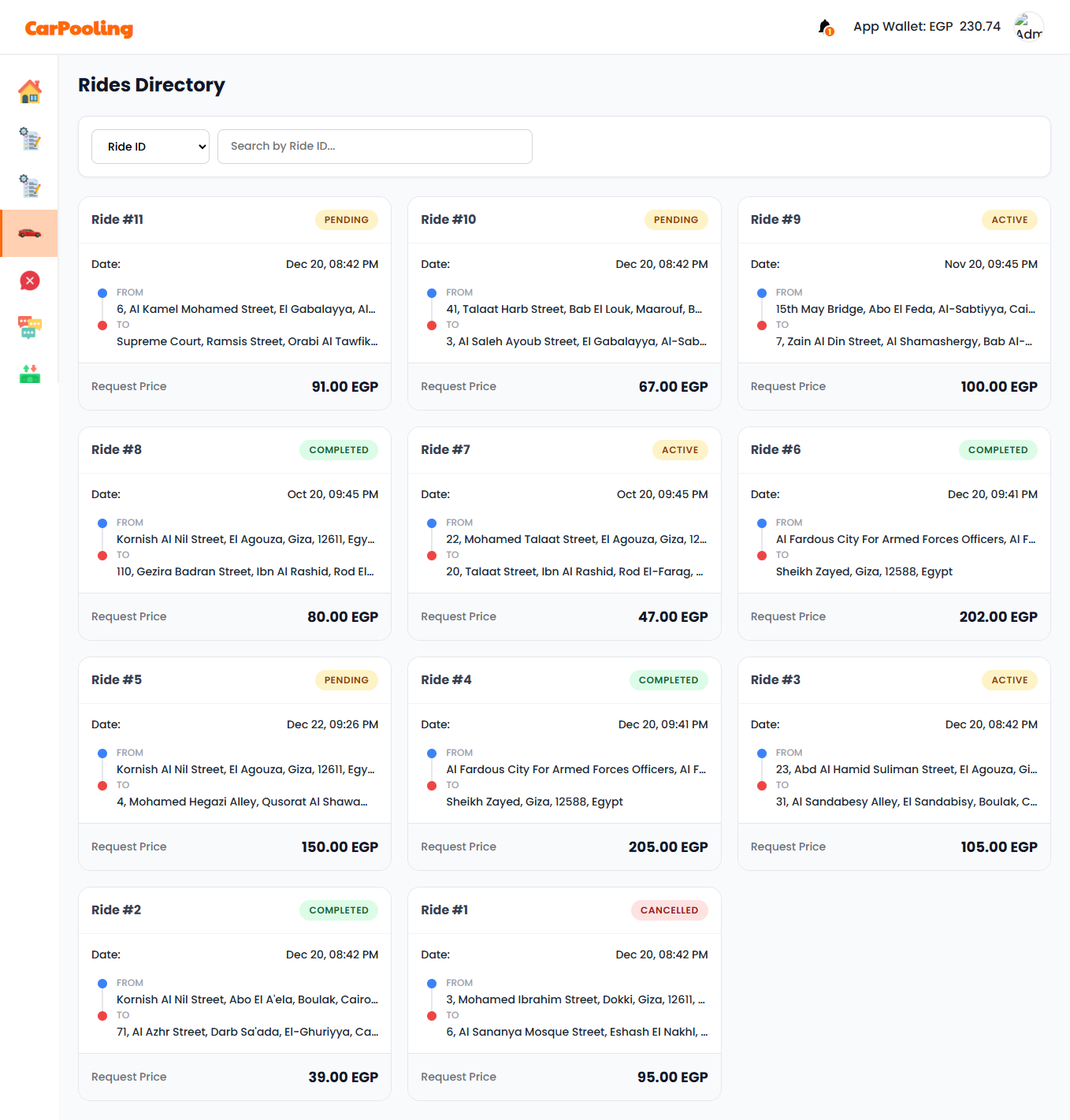1070x1120 pixels.
Task: Expand the Ride ID filter dropdown
Action: (150, 147)
